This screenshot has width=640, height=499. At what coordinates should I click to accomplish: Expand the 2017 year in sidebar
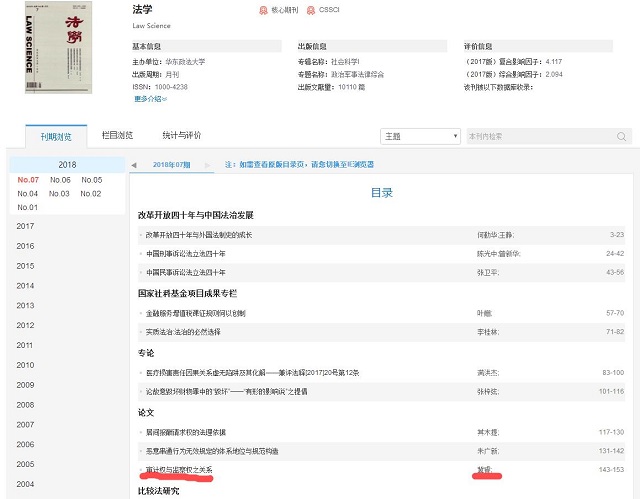click(25, 226)
